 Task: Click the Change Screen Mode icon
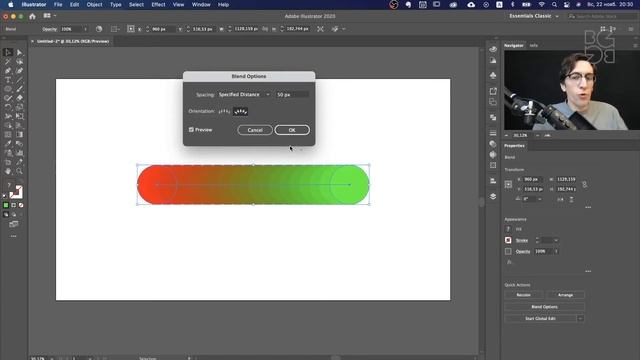pyautogui.click(x=13, y=224)
